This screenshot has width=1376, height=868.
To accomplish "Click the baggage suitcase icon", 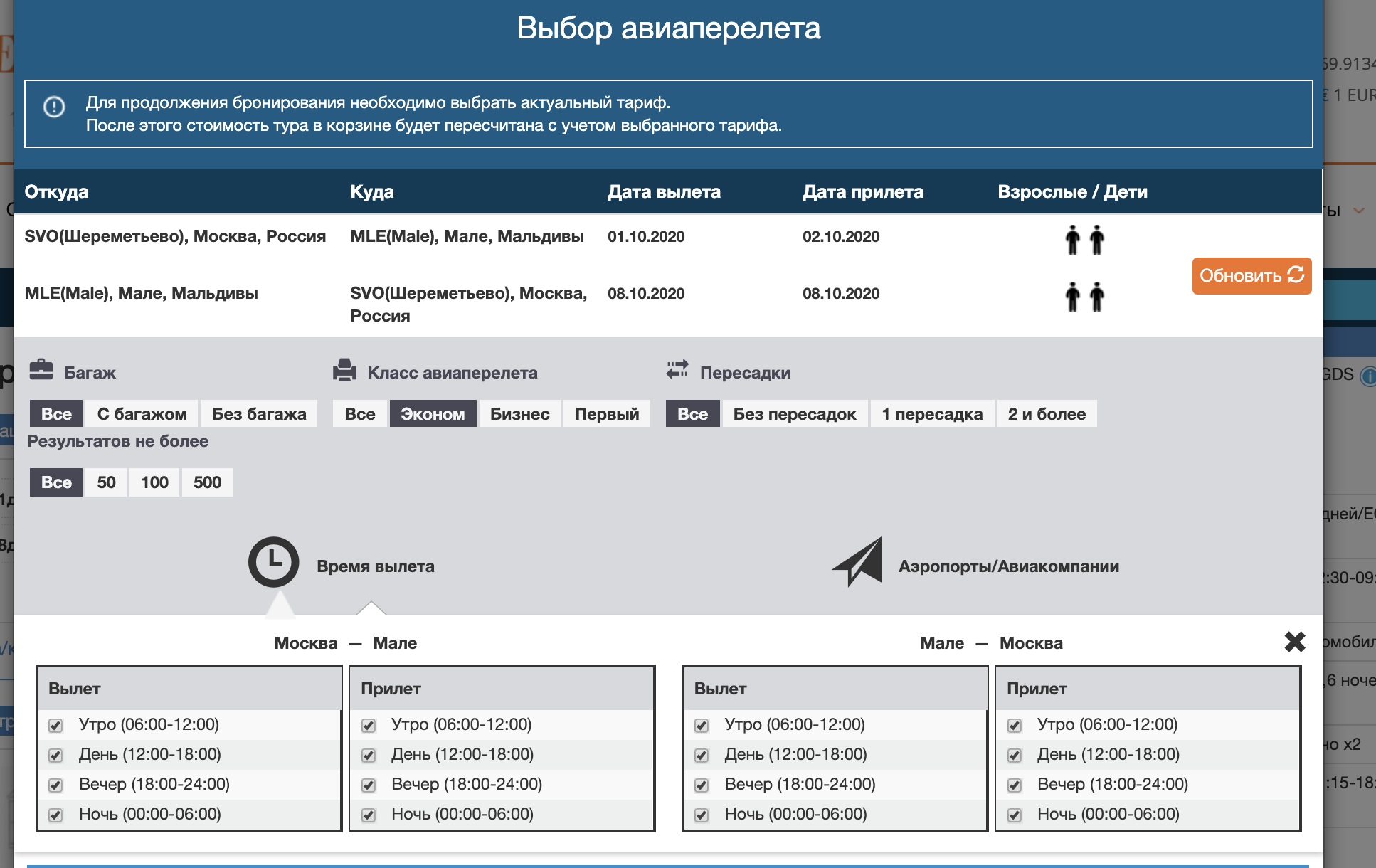I will tap(41, 370).
